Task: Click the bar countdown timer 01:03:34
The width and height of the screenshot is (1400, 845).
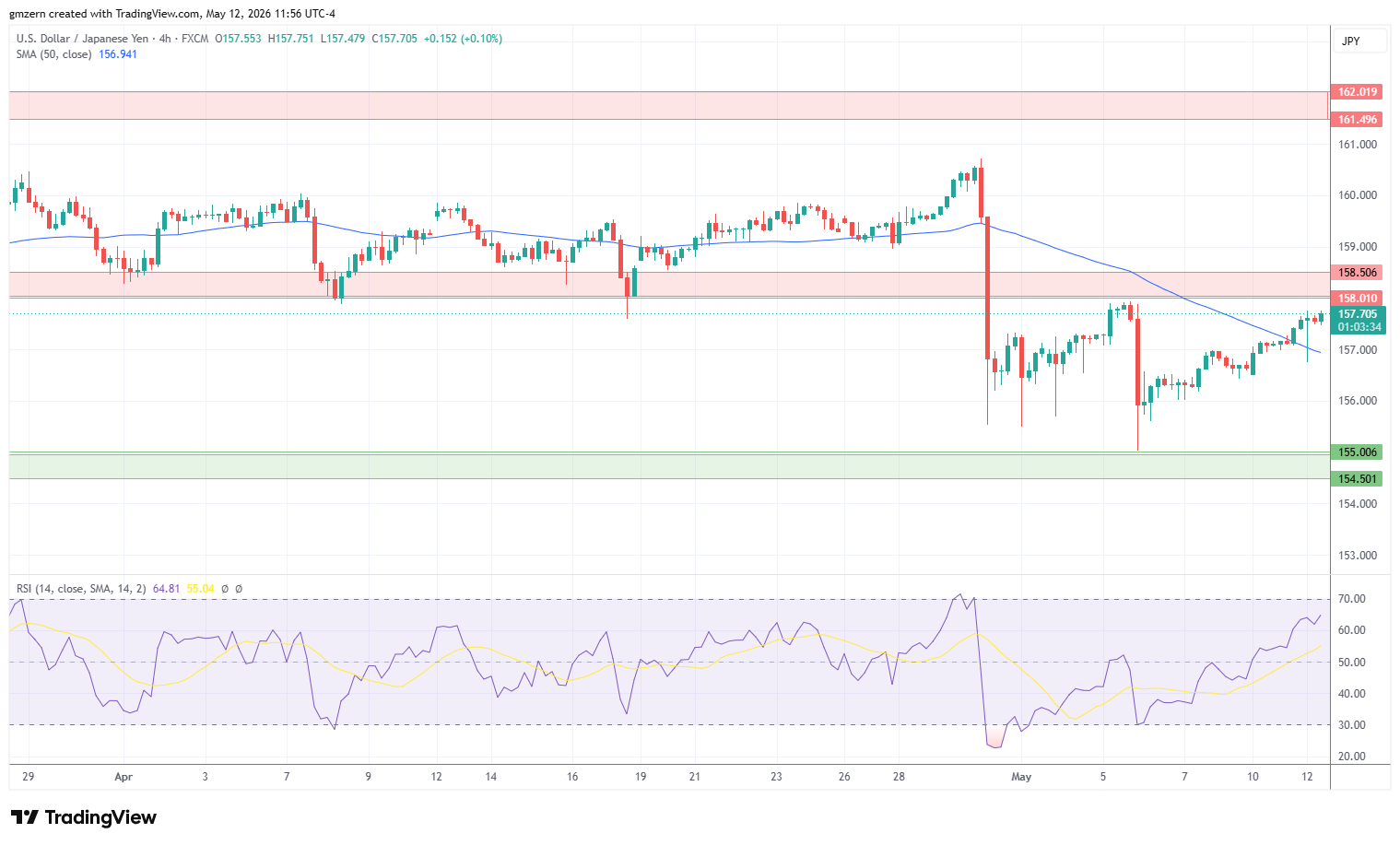Action: point(1359,327)
